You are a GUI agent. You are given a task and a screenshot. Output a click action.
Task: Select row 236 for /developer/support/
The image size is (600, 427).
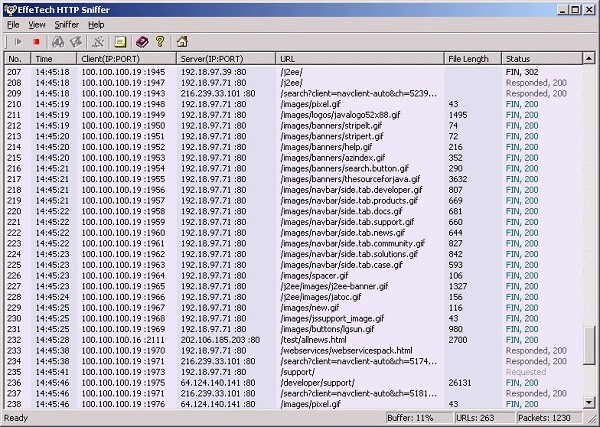coord(300,382)
